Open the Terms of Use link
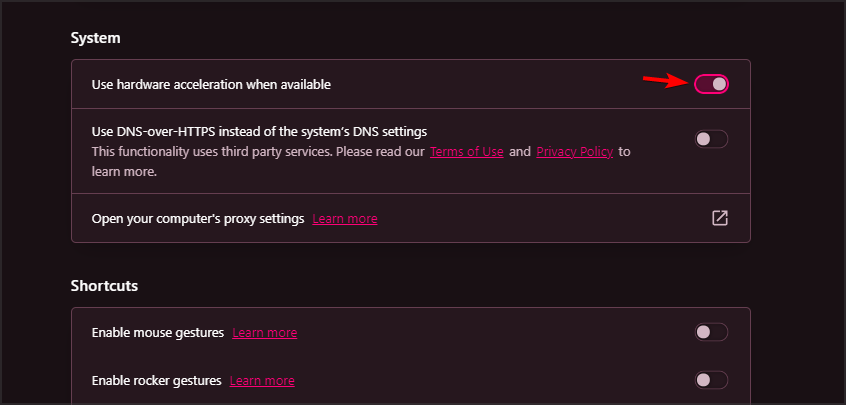Image resolution: width=846 pixels, height=405 pixels. click(466, 152)
